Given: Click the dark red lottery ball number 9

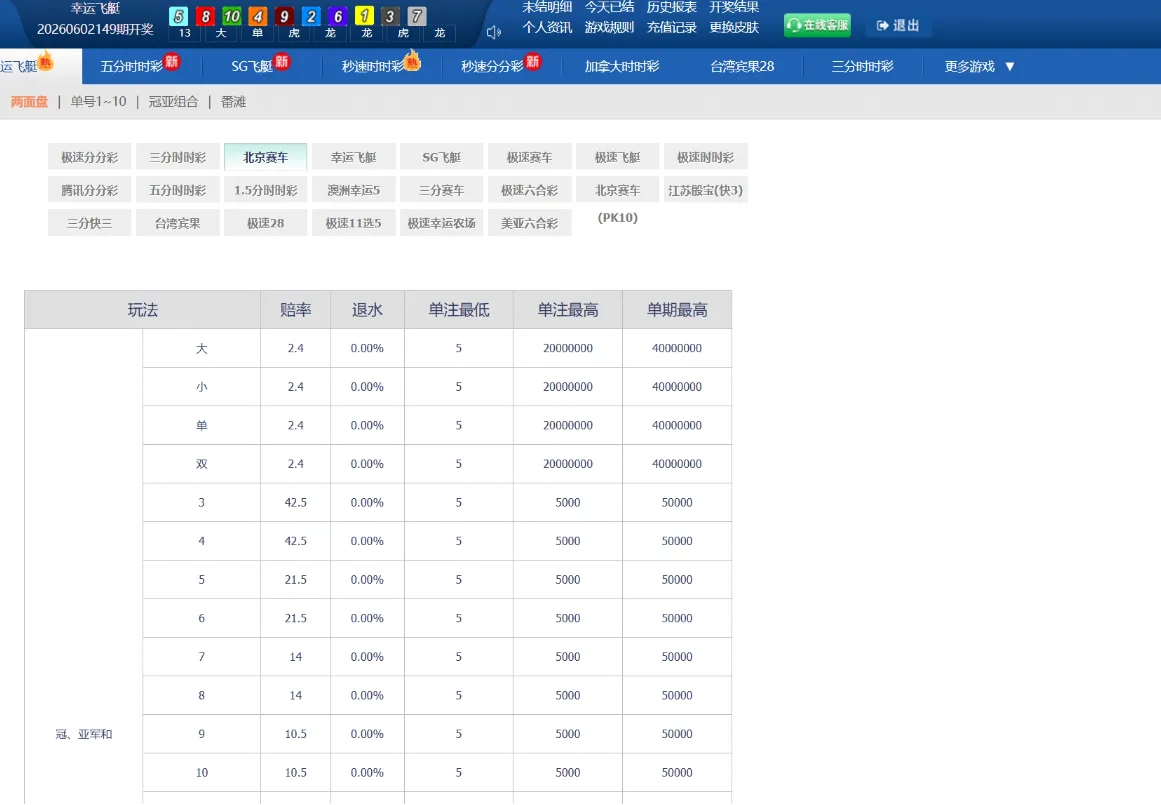Looking at the screenshot, I should (x=284, y=16).
